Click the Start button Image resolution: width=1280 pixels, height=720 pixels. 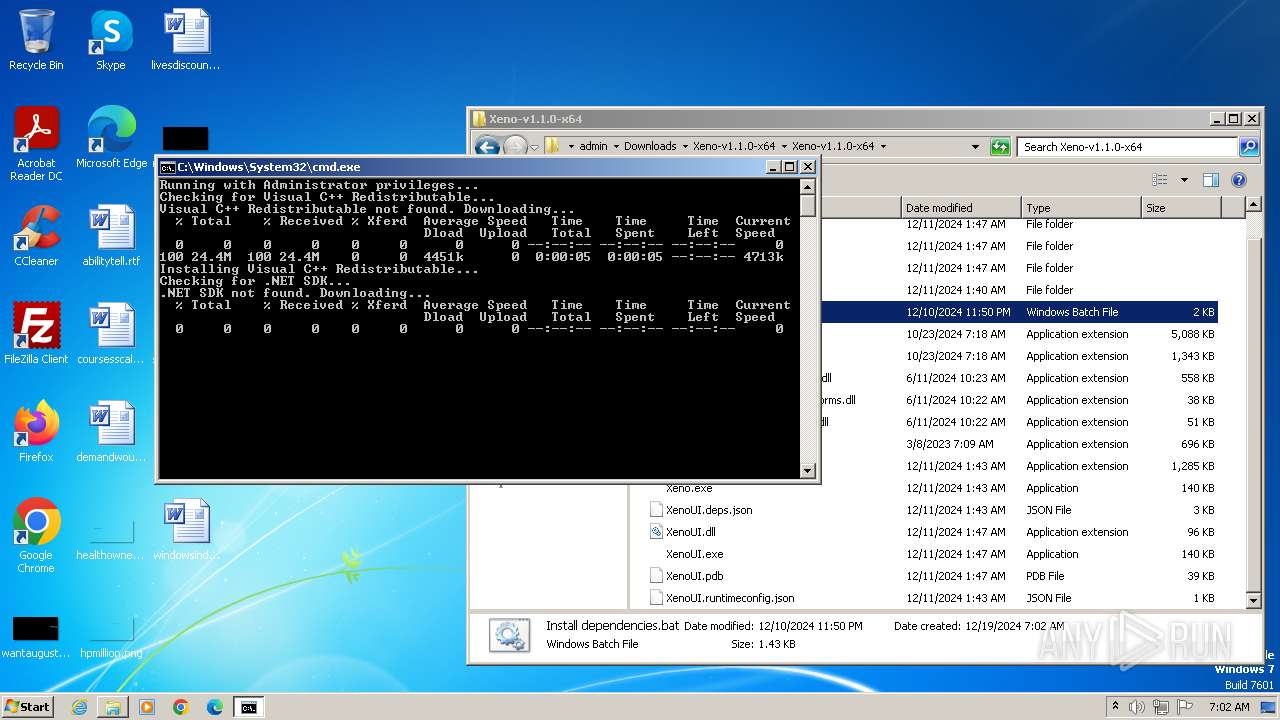tap(28, 706)
